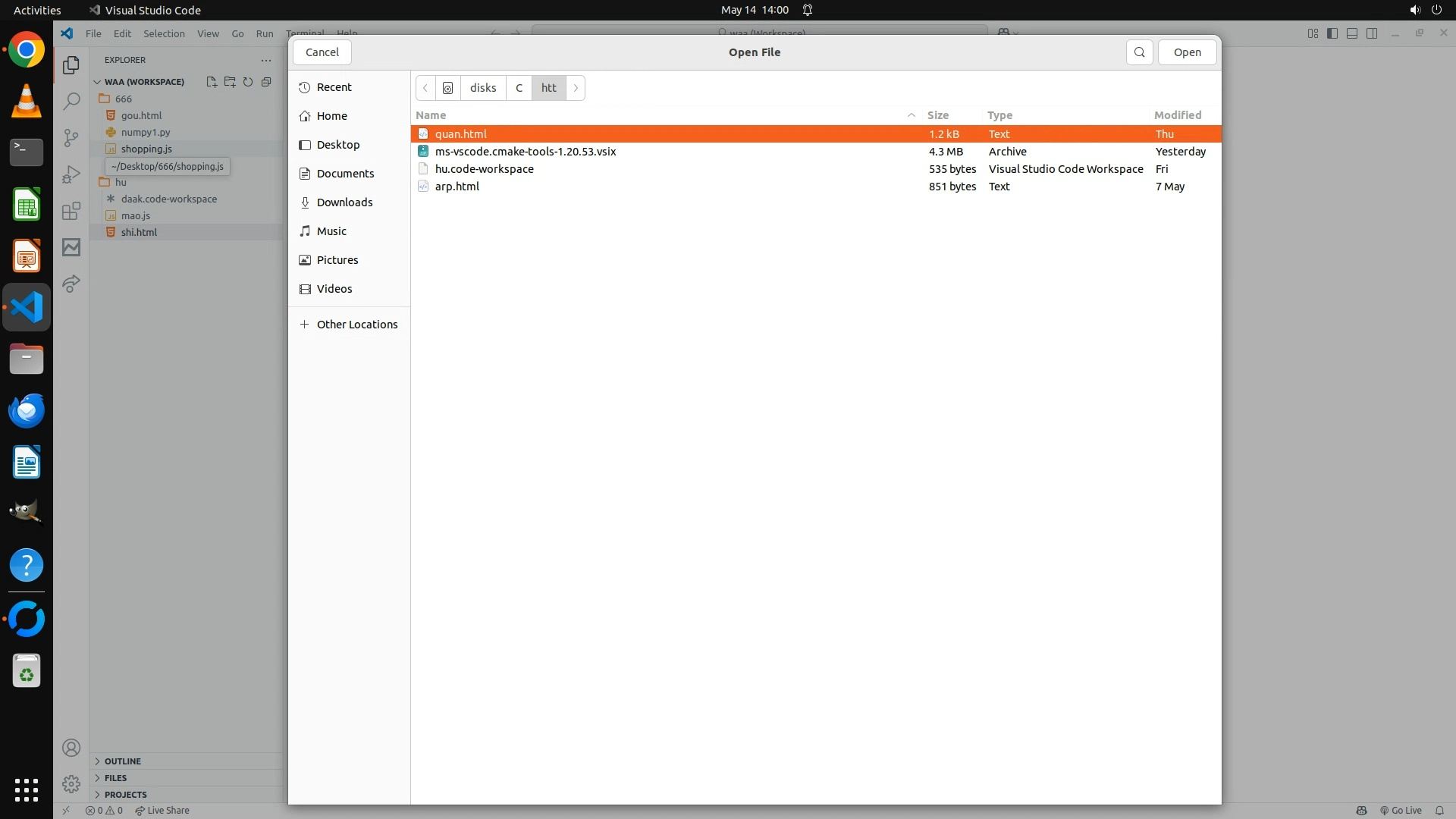Image resolution: width=1456 pixels, height=819 pixels.
Task: Click the search icon in Open File dialog
Action: [x=1139, y=52]
